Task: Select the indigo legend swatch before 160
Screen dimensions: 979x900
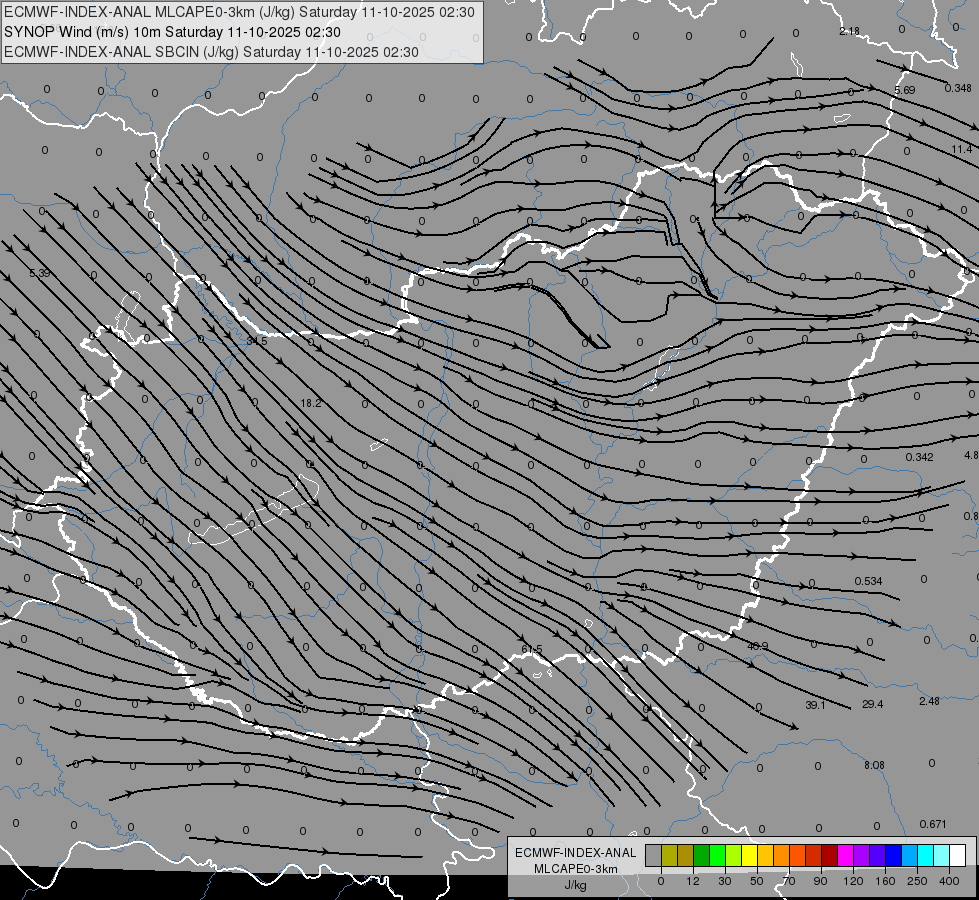Action: point(878,856)
